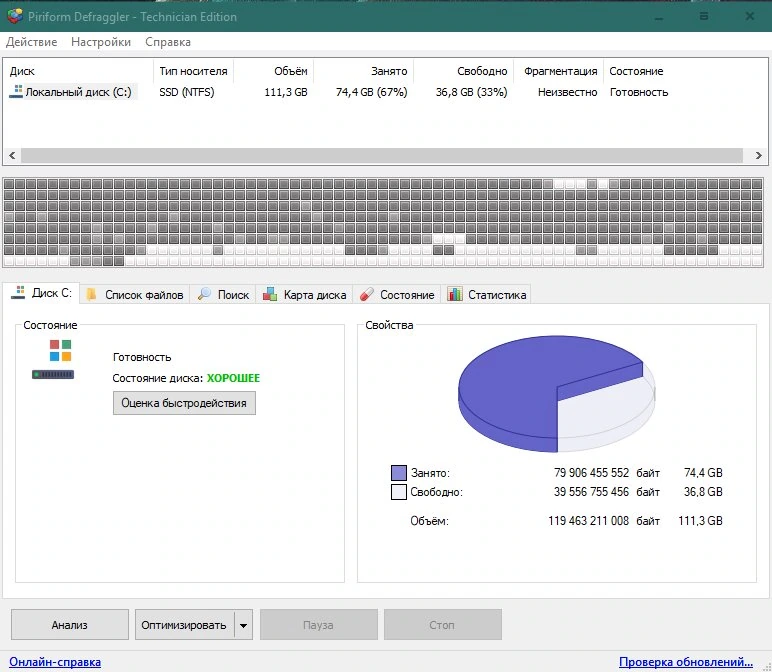
Task: Click the bar chart icon of Статистика tab
Action: (x=454, y=294)
